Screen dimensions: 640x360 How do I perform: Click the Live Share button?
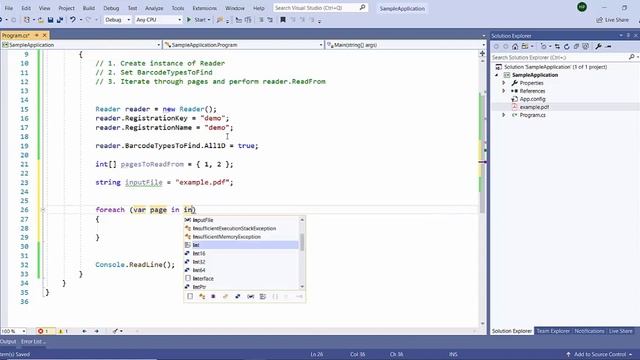(x=612, y=20)
